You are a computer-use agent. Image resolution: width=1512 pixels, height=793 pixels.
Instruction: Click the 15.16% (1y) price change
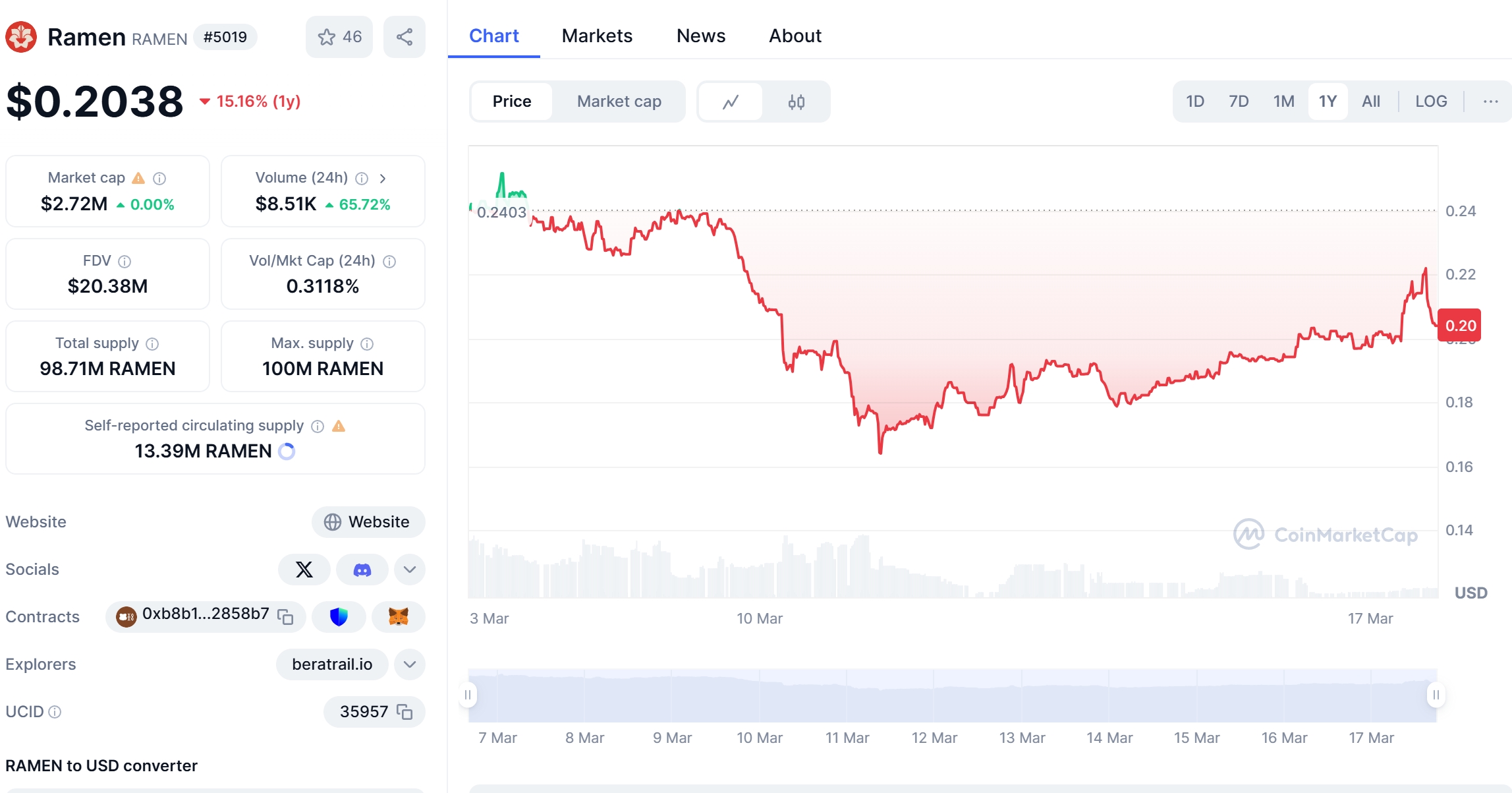tap(250, 101)
